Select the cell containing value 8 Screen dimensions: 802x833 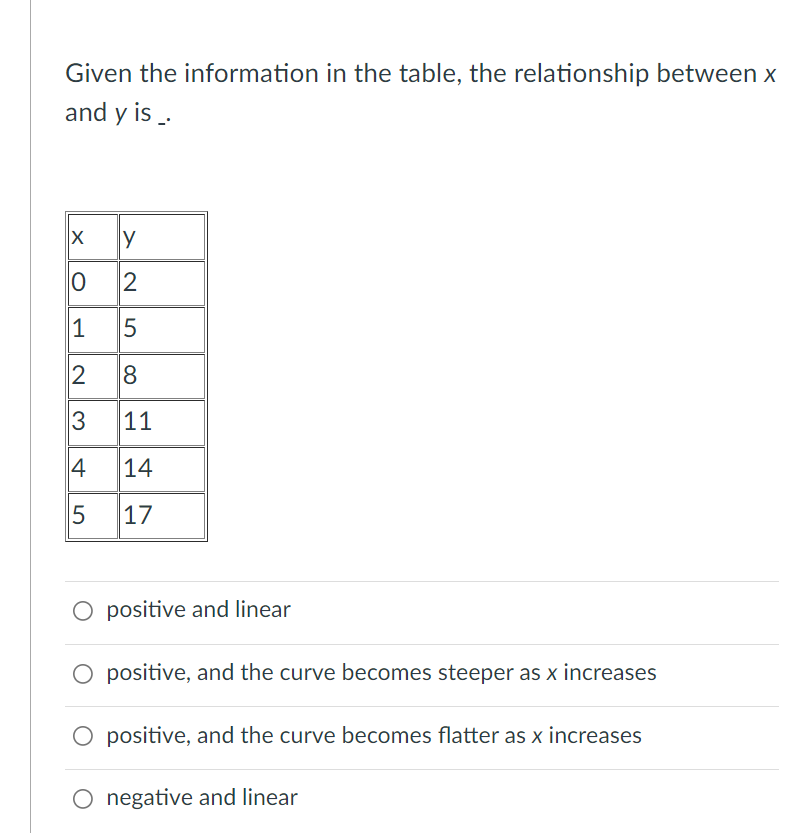click(162, 376)
